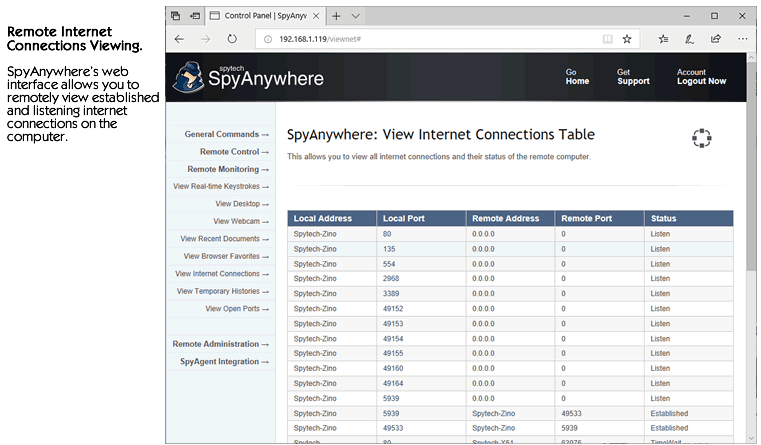Click the Remote Port column header
Viewport: 761px width, 445px height.
pos(600,218)
